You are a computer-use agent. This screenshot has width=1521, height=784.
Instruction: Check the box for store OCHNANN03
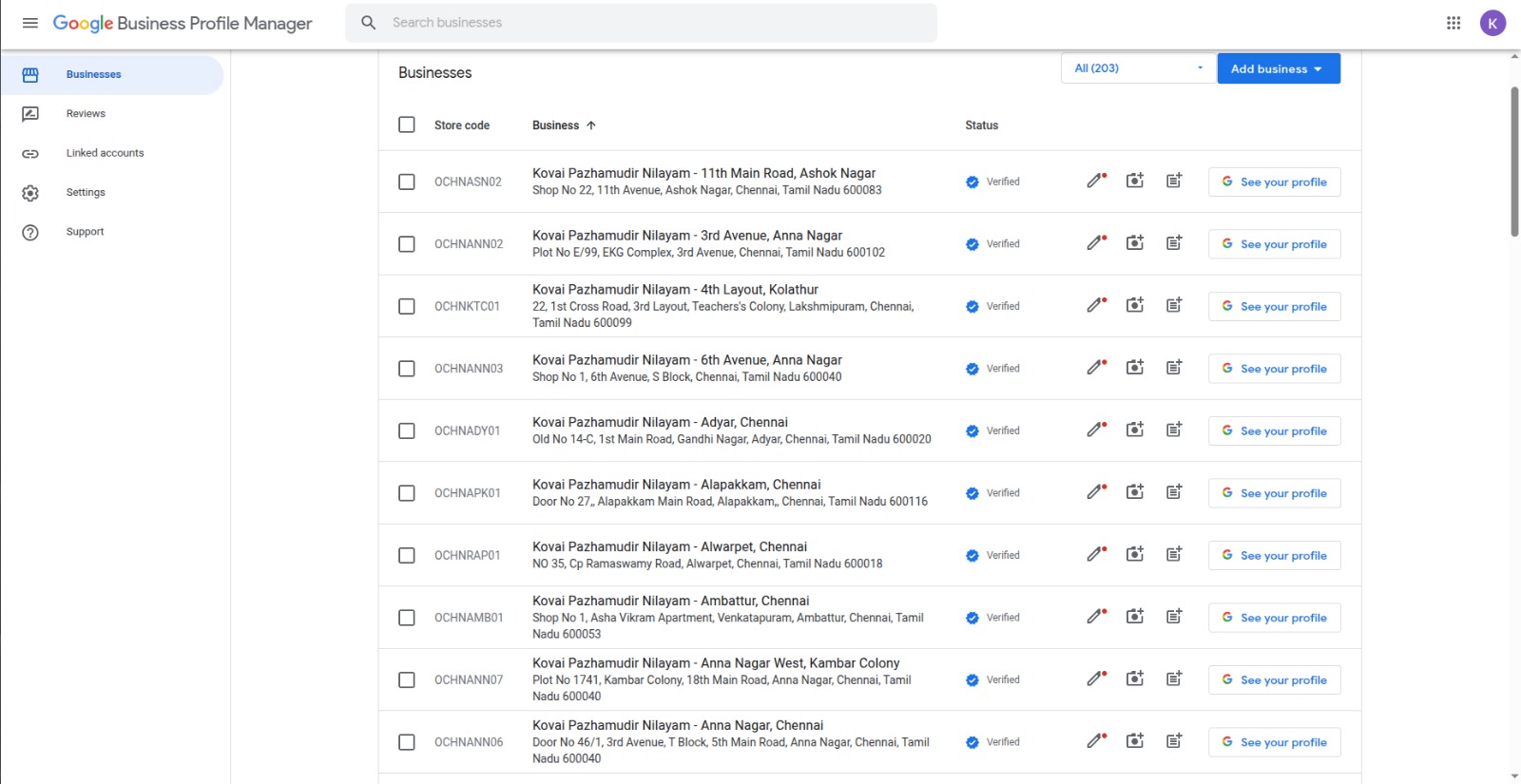(407, 369)
